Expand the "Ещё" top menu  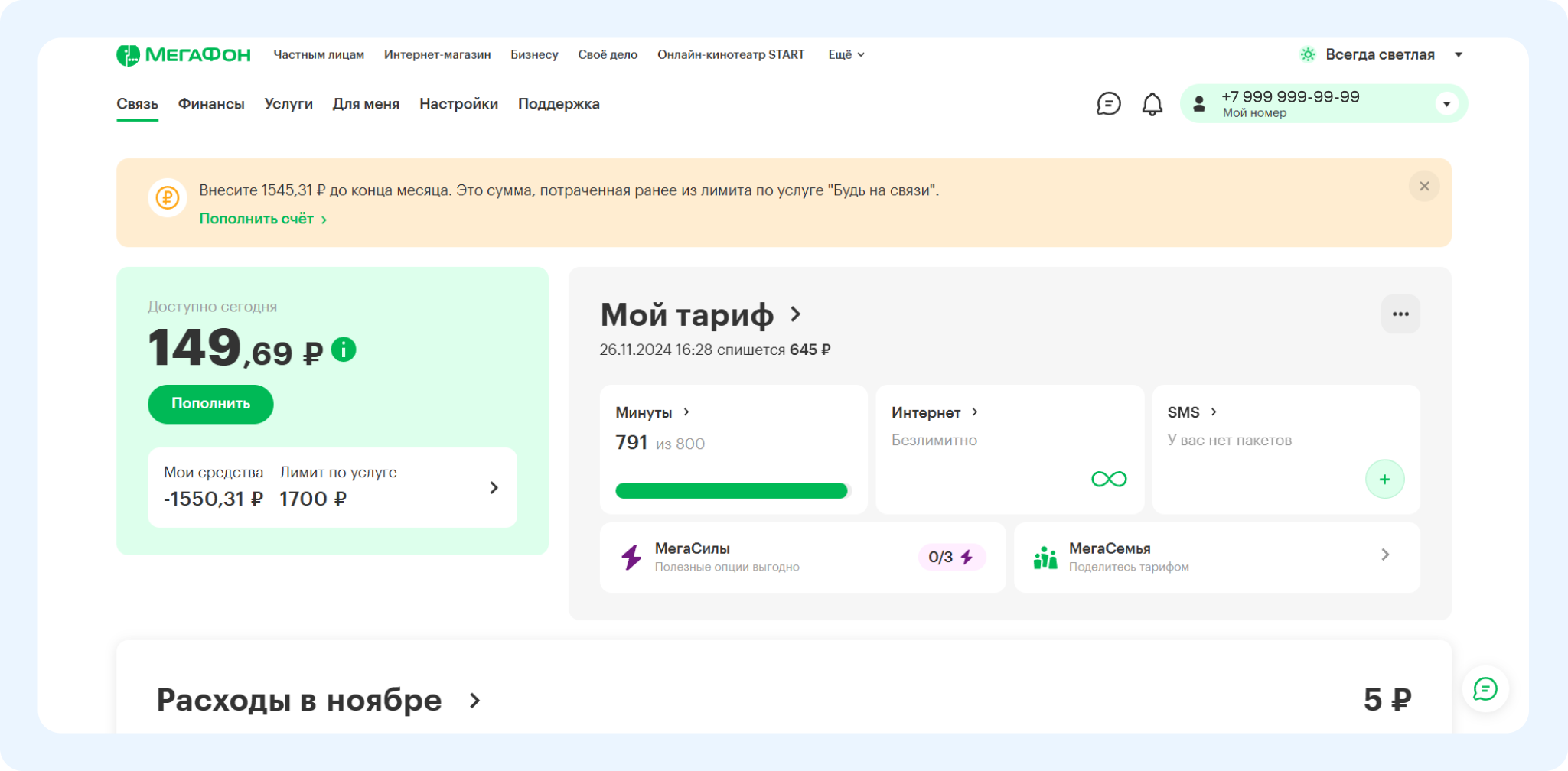tap(846, 55)
